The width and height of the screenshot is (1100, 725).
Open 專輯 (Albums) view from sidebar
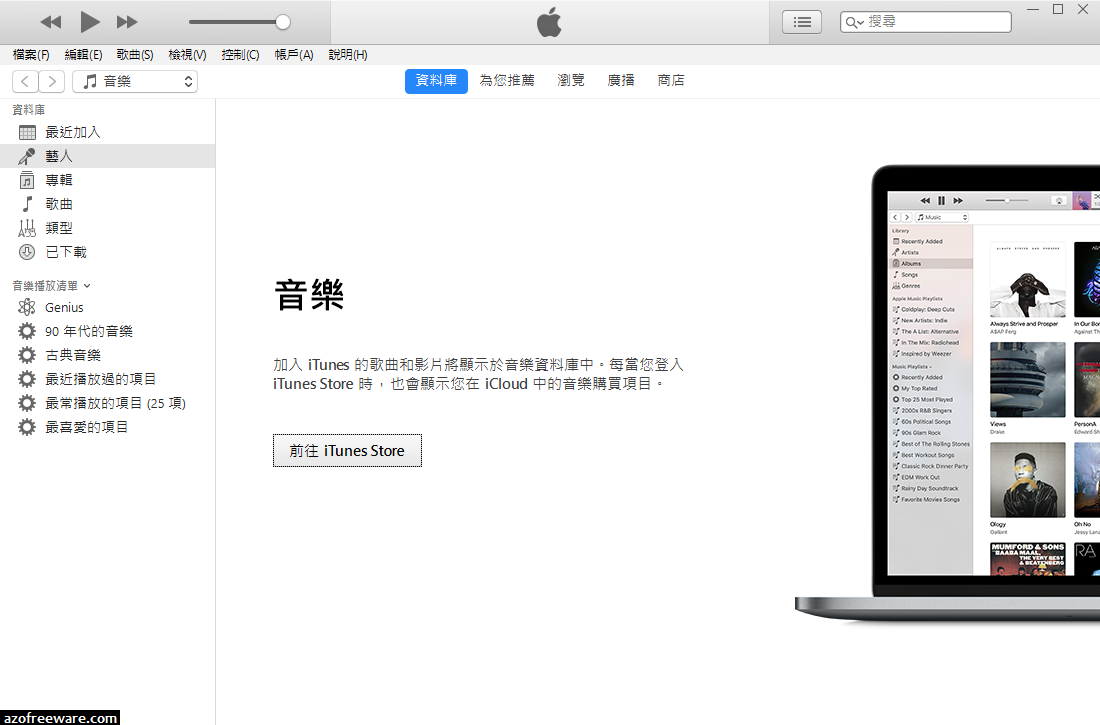click(58, 179)
